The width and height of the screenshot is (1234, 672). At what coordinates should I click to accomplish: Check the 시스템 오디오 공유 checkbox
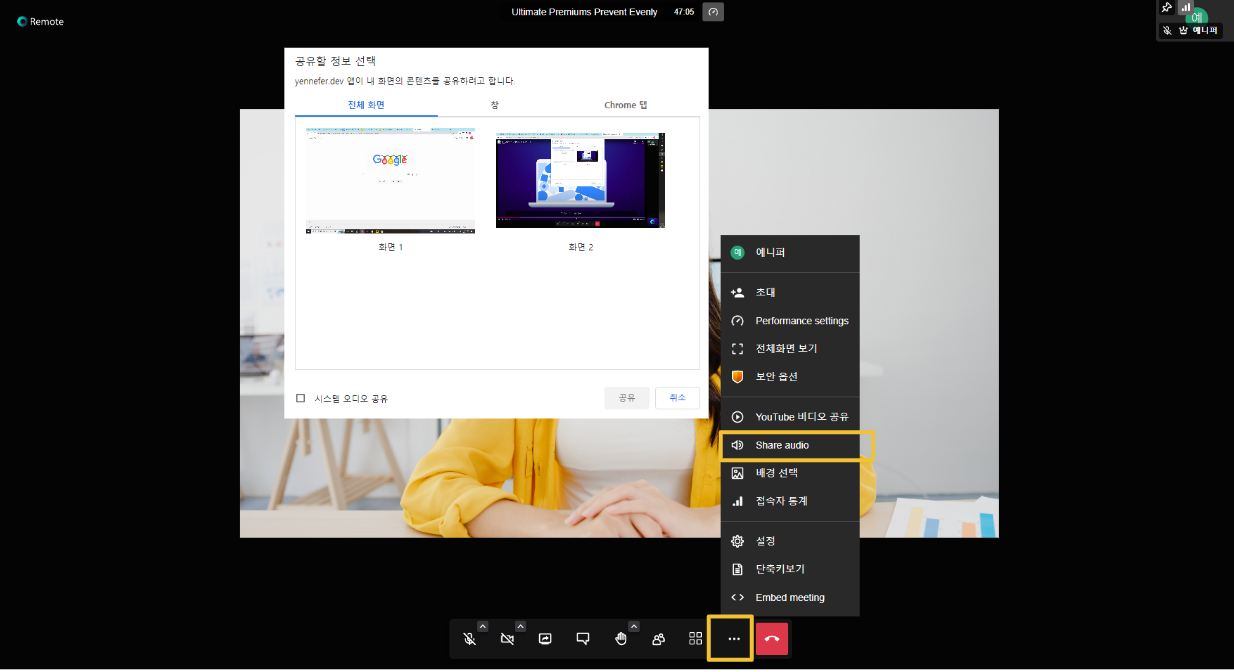[x=300, y=398]
